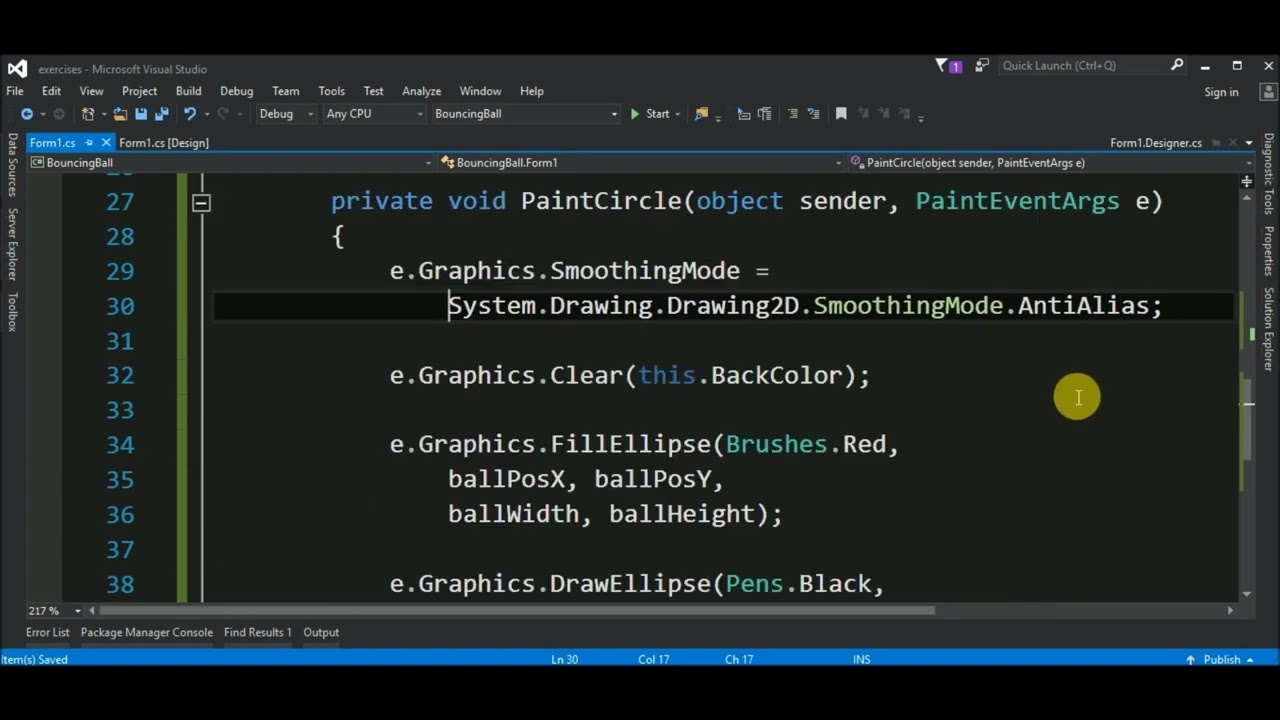
Task: Click the Open File folder icon
Action: coord(120,114)
